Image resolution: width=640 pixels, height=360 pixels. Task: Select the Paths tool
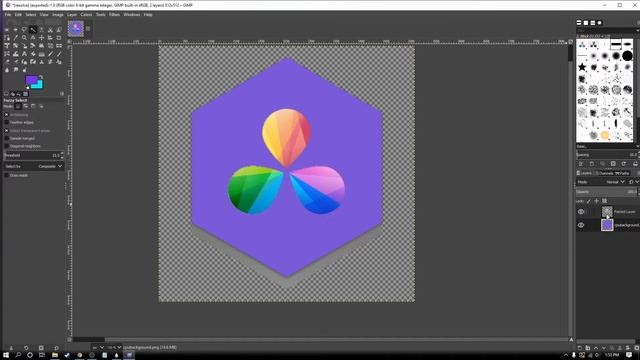pyautogui.click(x=7, y=38)
